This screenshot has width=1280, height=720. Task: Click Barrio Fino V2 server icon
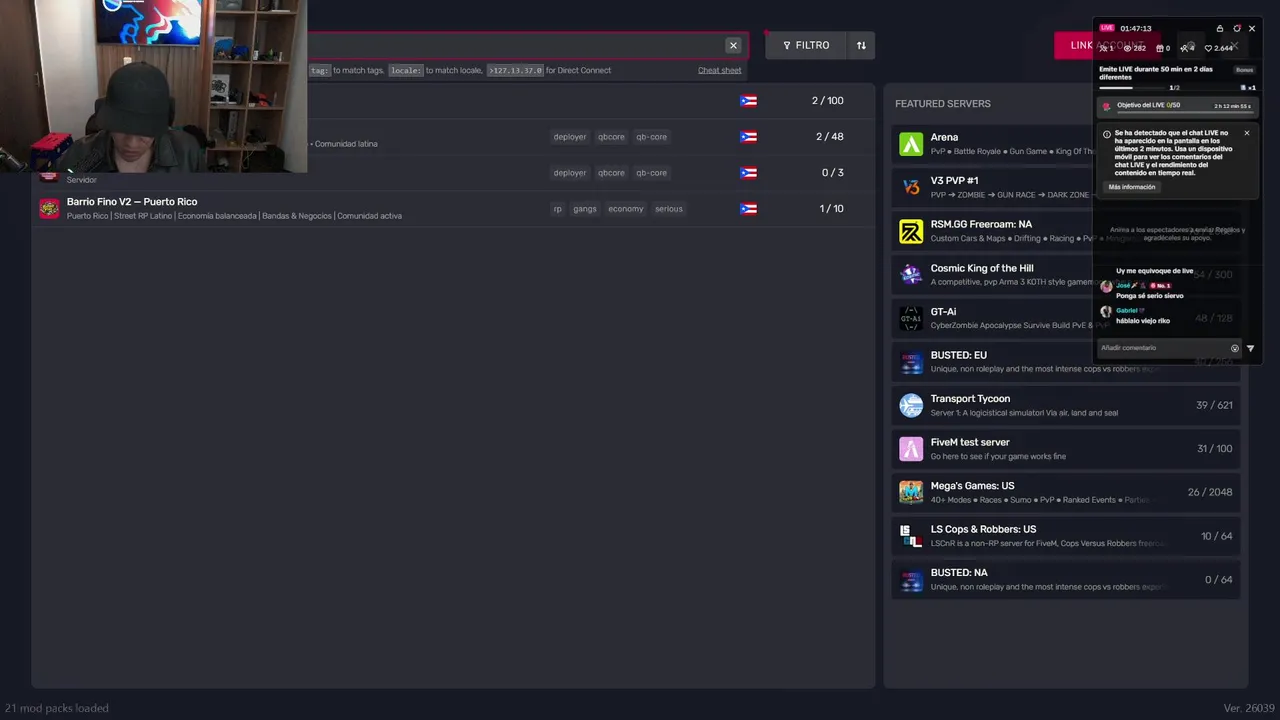(x=49, y=208)
